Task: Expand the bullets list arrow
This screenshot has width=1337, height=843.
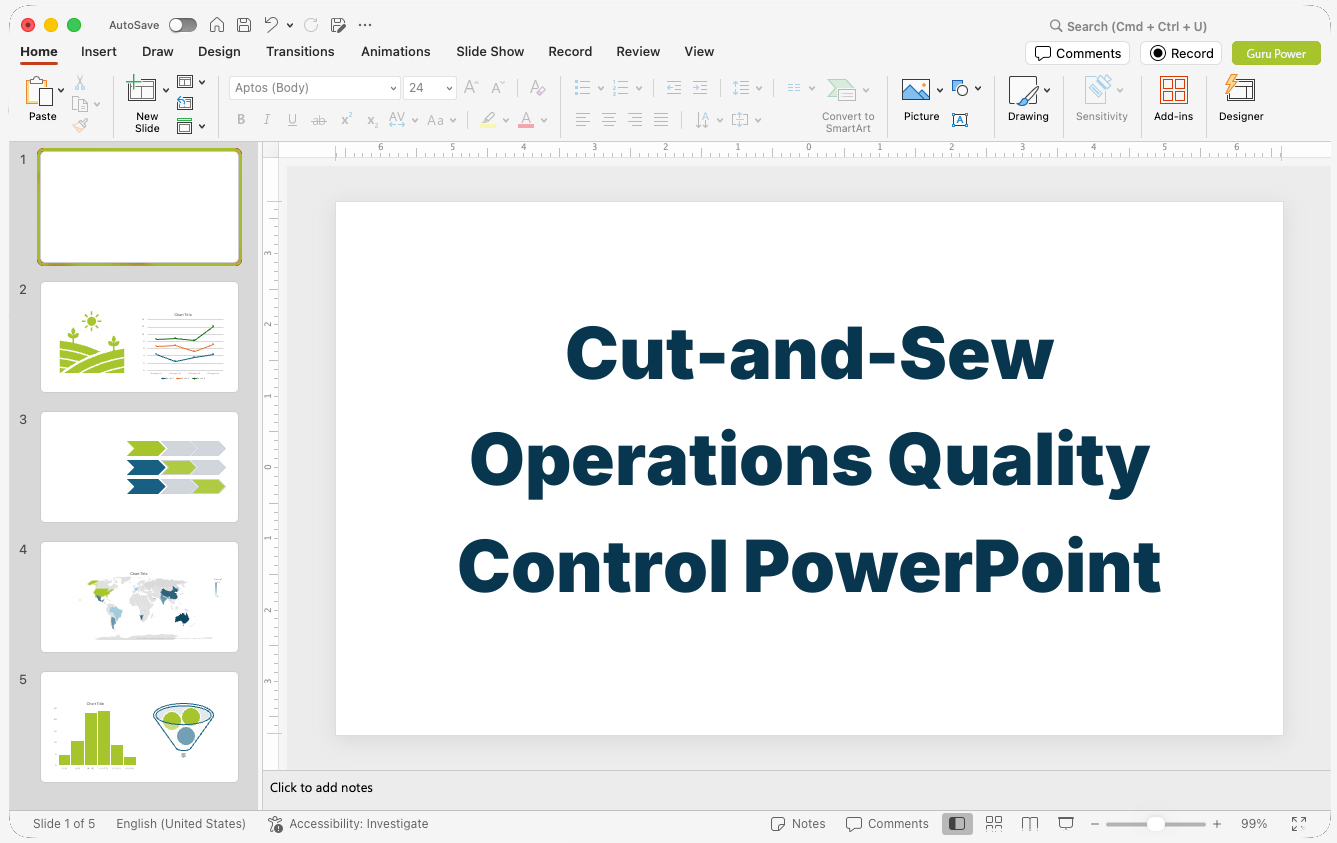Action: [600, 88]
